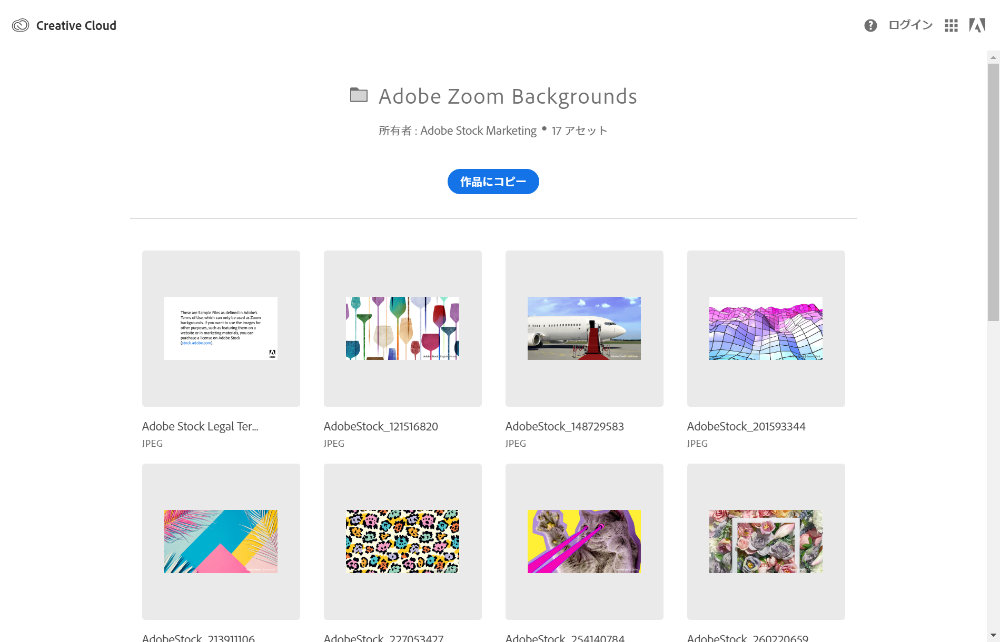
Task: Click the file name Adobe Stock Legal Ter...
Action: [x=200, y=427]
